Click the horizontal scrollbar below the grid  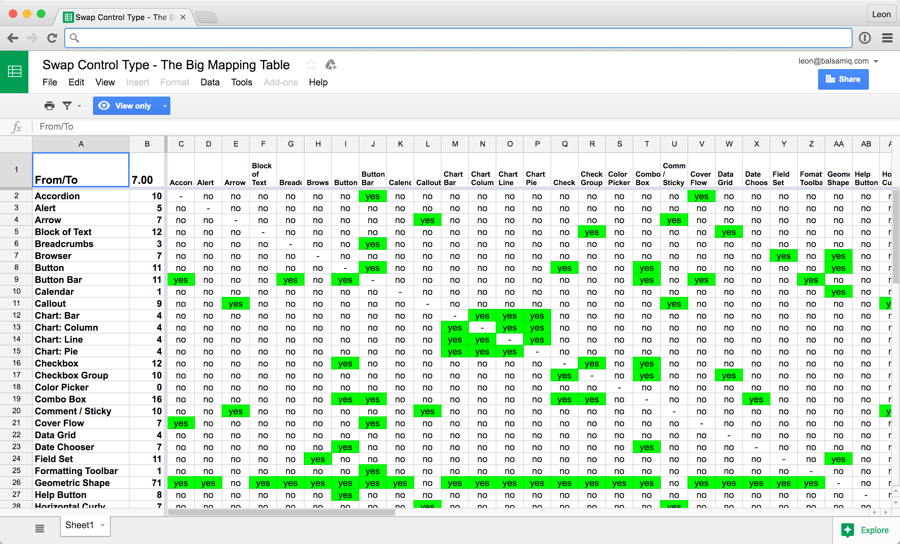pyautogui.click(x=280, y=511)
